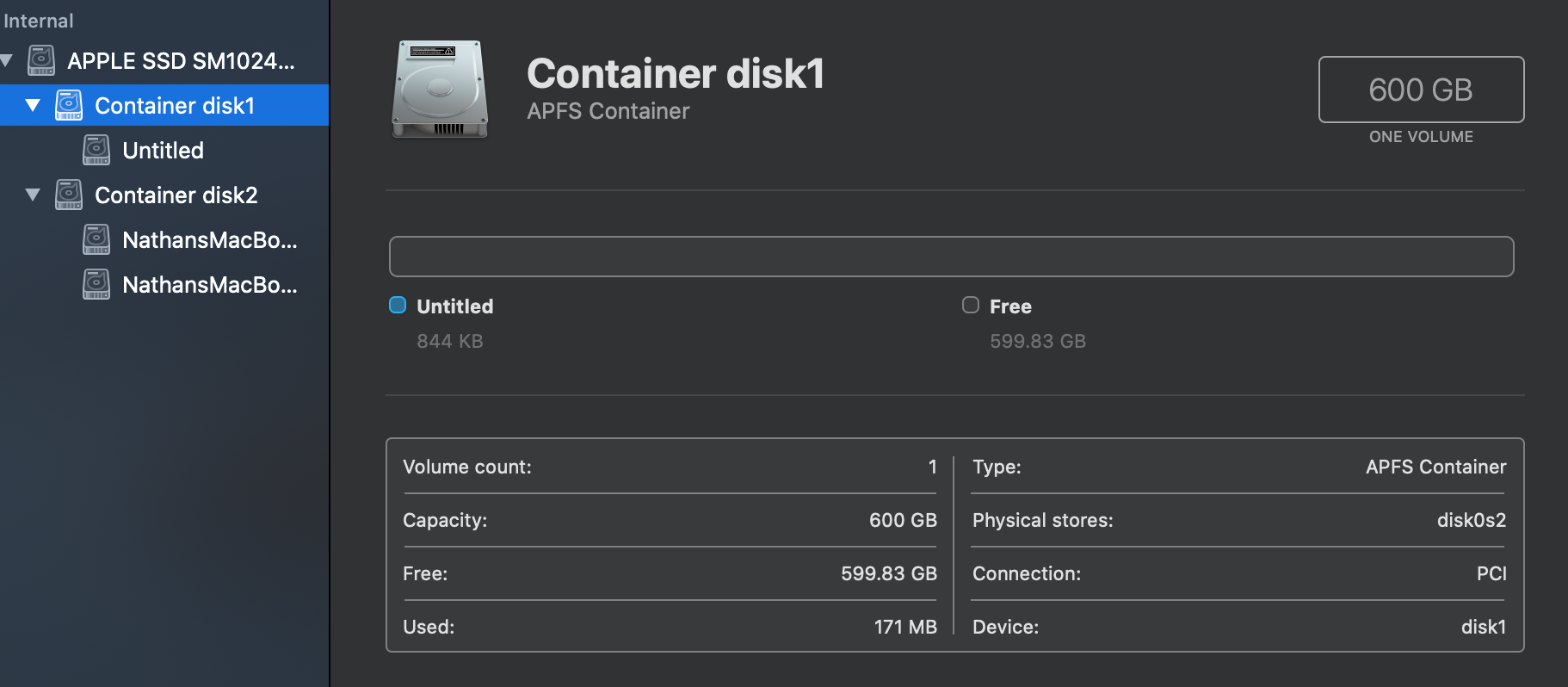The image size is (1568, 687).
Task: Click the Untitled volume icon in sidebar
Action: click(96, 150)
